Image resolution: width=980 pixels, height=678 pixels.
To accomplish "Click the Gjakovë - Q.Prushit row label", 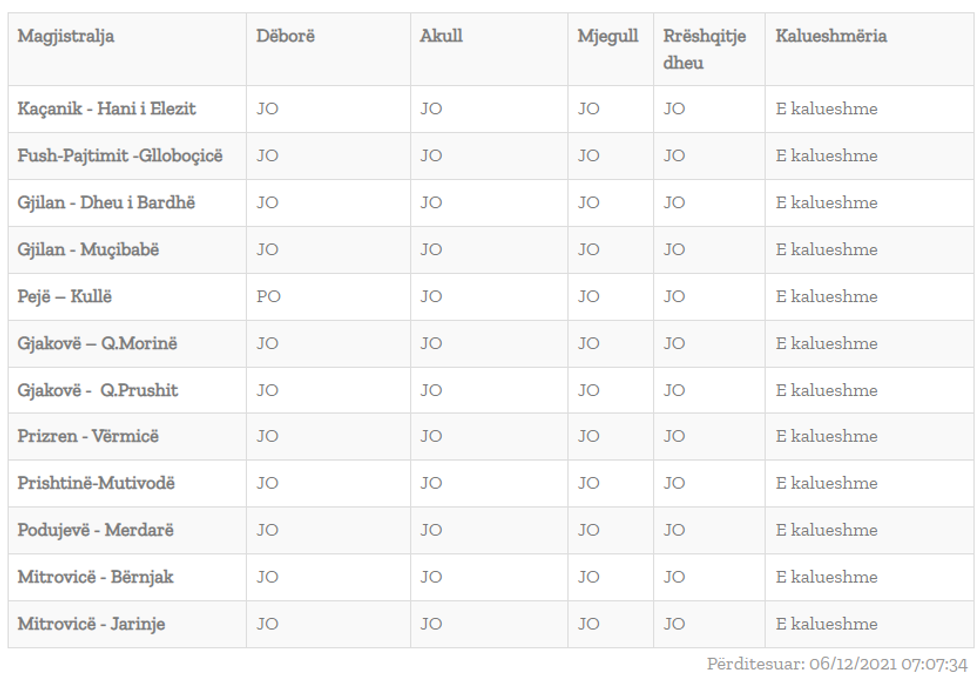I will (x=97, y=390).
